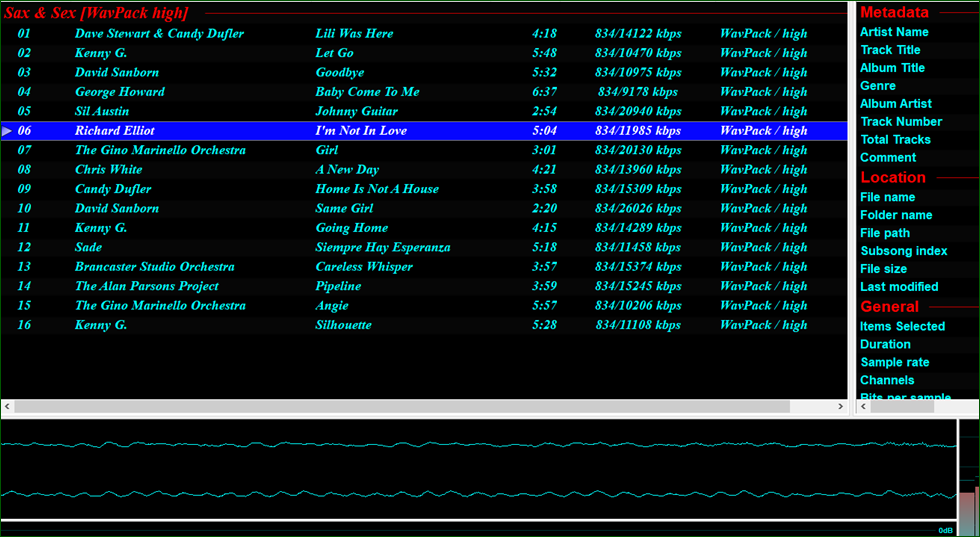The height and width of the screenshot is (537, 980).
Task: Select the playing track I'm Not In Love
Action: (424, 131)
